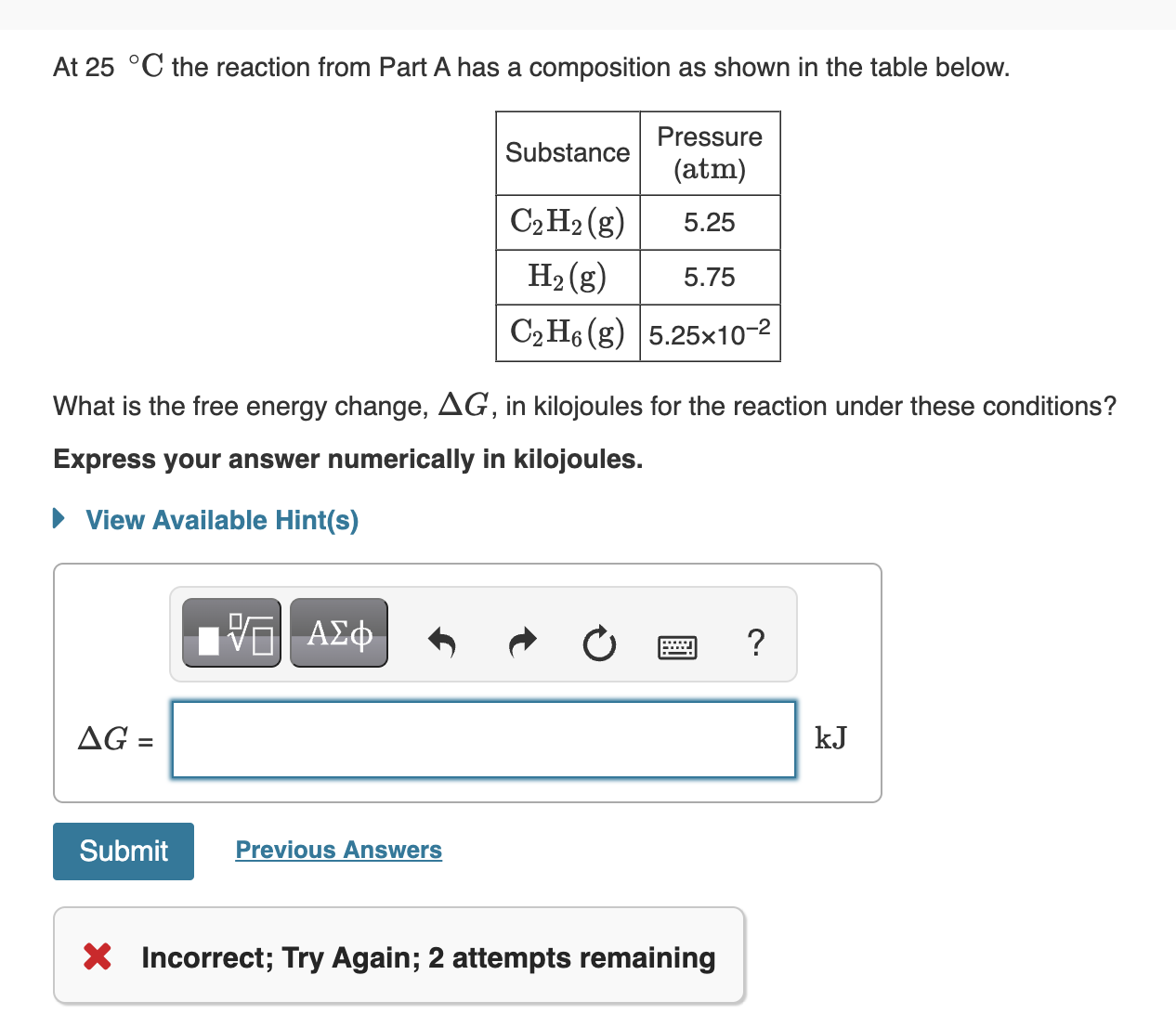Image resolution: width=1176 pixels, height=1027 pixels.
Task: Click the Substance table header
Action: pyautogui.click(x=567, y=152)
